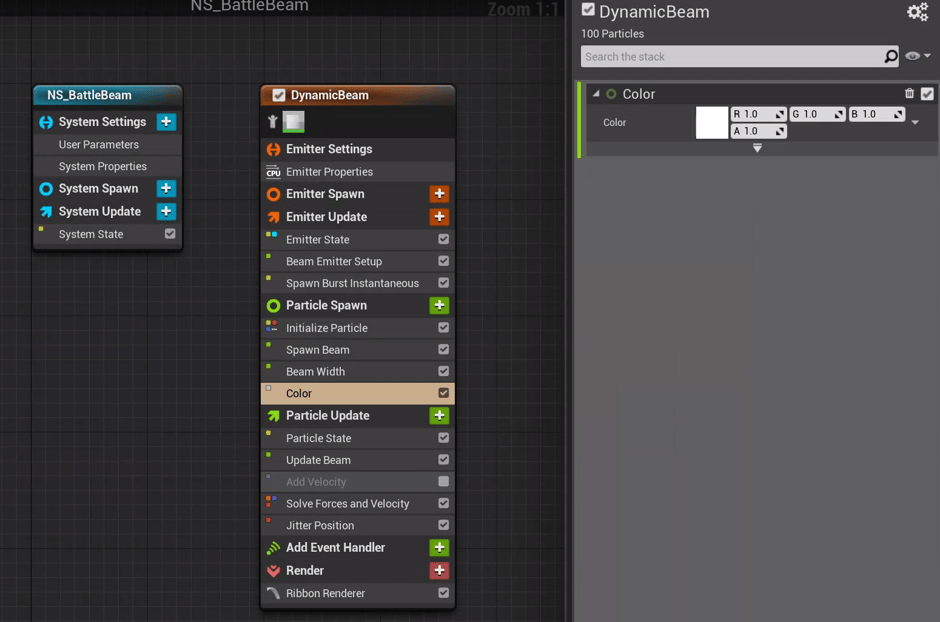Disable the Beam Emitter Setup module

pos(444,261)
